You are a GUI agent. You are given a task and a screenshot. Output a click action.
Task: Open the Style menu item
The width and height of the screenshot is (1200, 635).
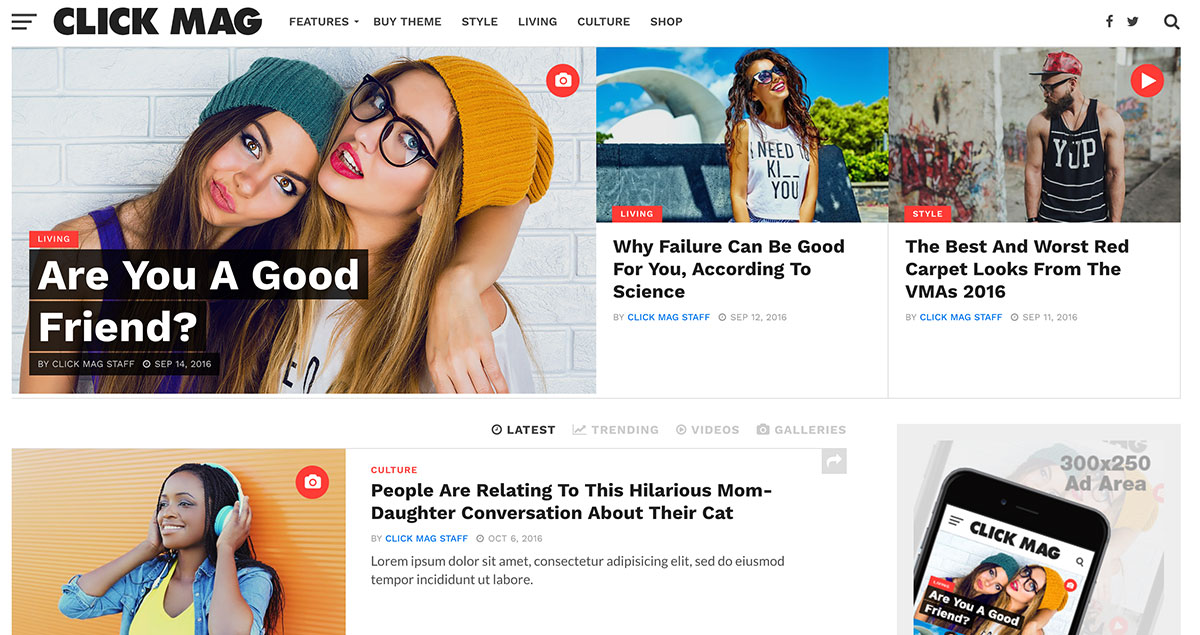click(479, 21)
